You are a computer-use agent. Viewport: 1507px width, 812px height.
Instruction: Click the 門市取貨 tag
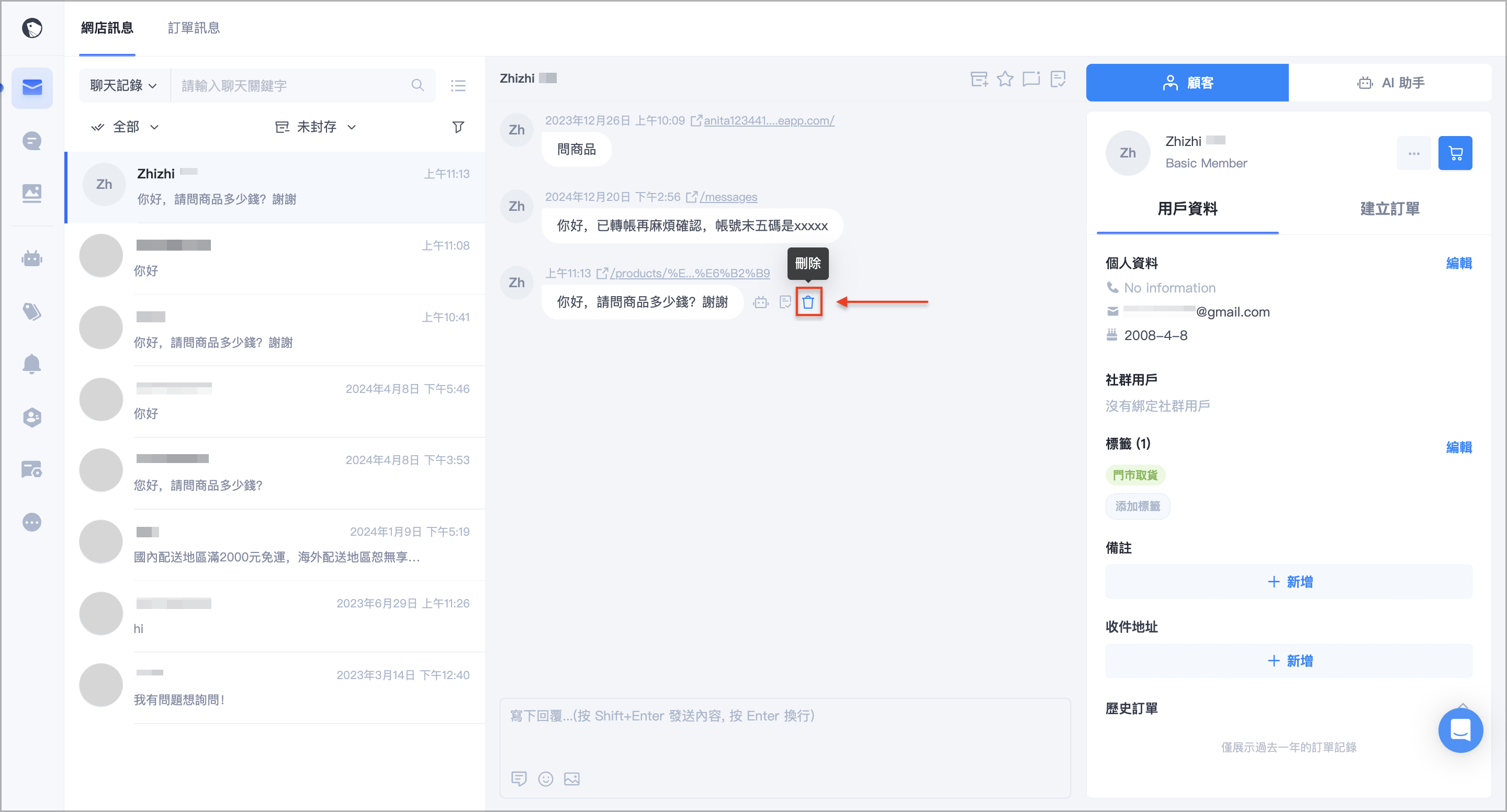tap(1135, 475)
